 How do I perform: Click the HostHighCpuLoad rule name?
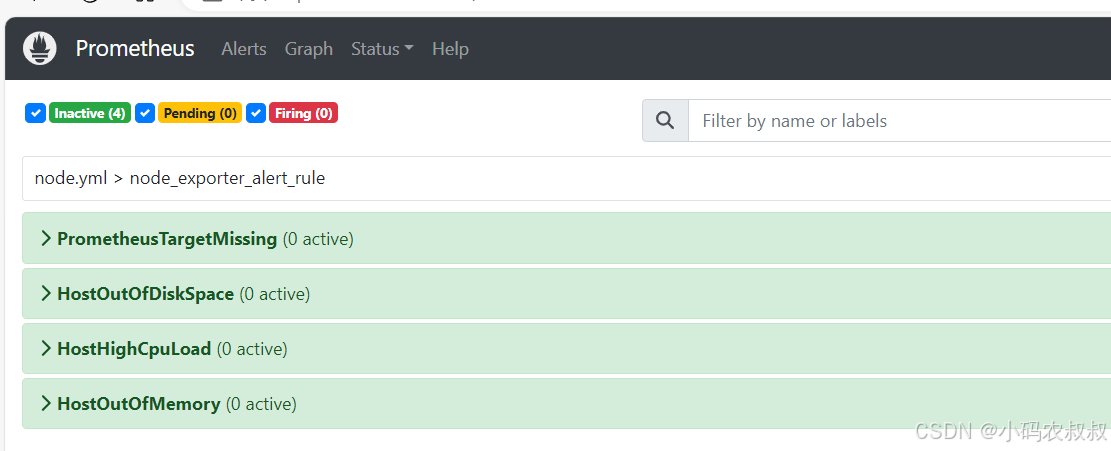(134, 348)
